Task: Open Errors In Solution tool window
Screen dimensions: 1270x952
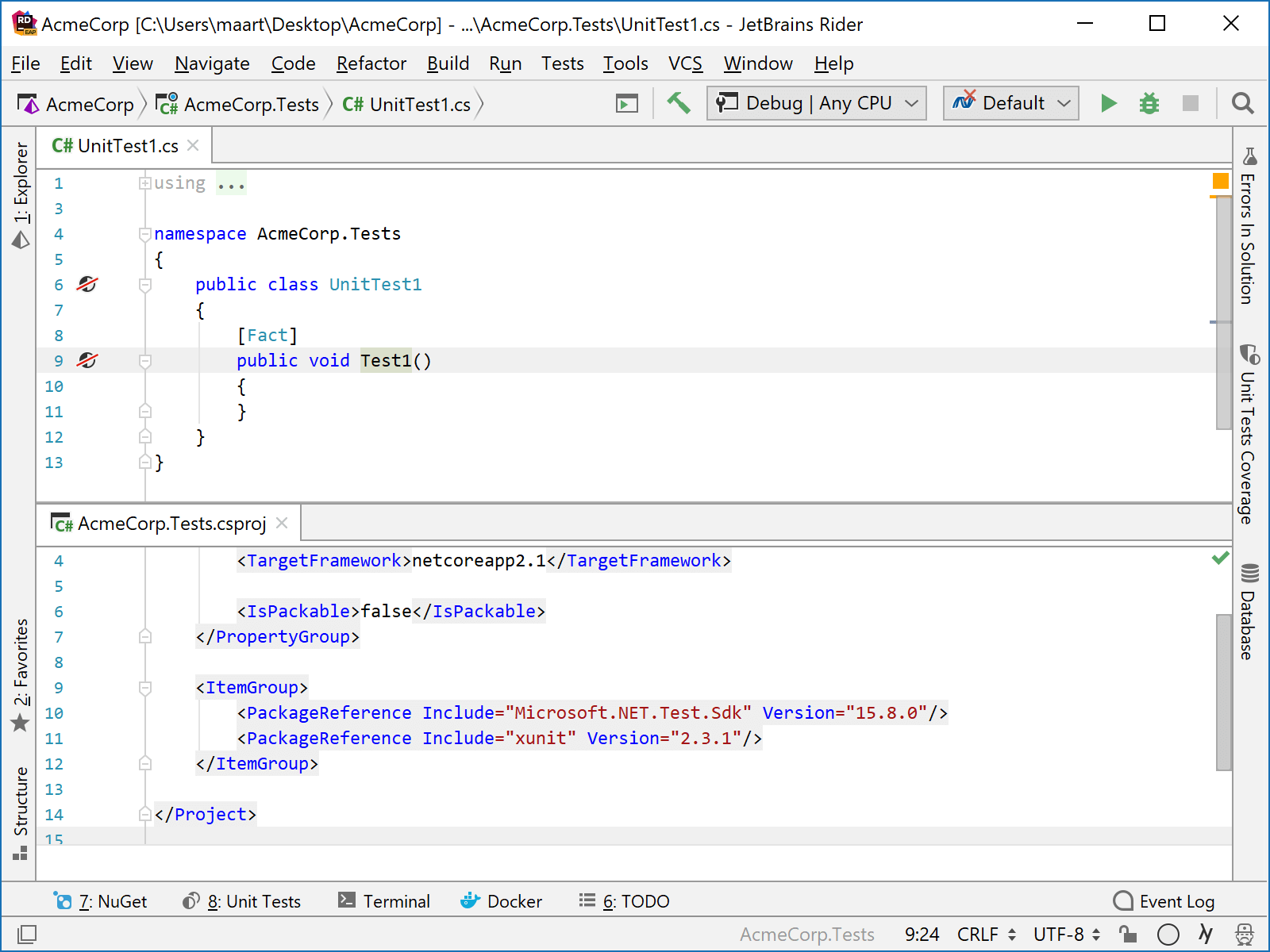Action: point(1249,225)
